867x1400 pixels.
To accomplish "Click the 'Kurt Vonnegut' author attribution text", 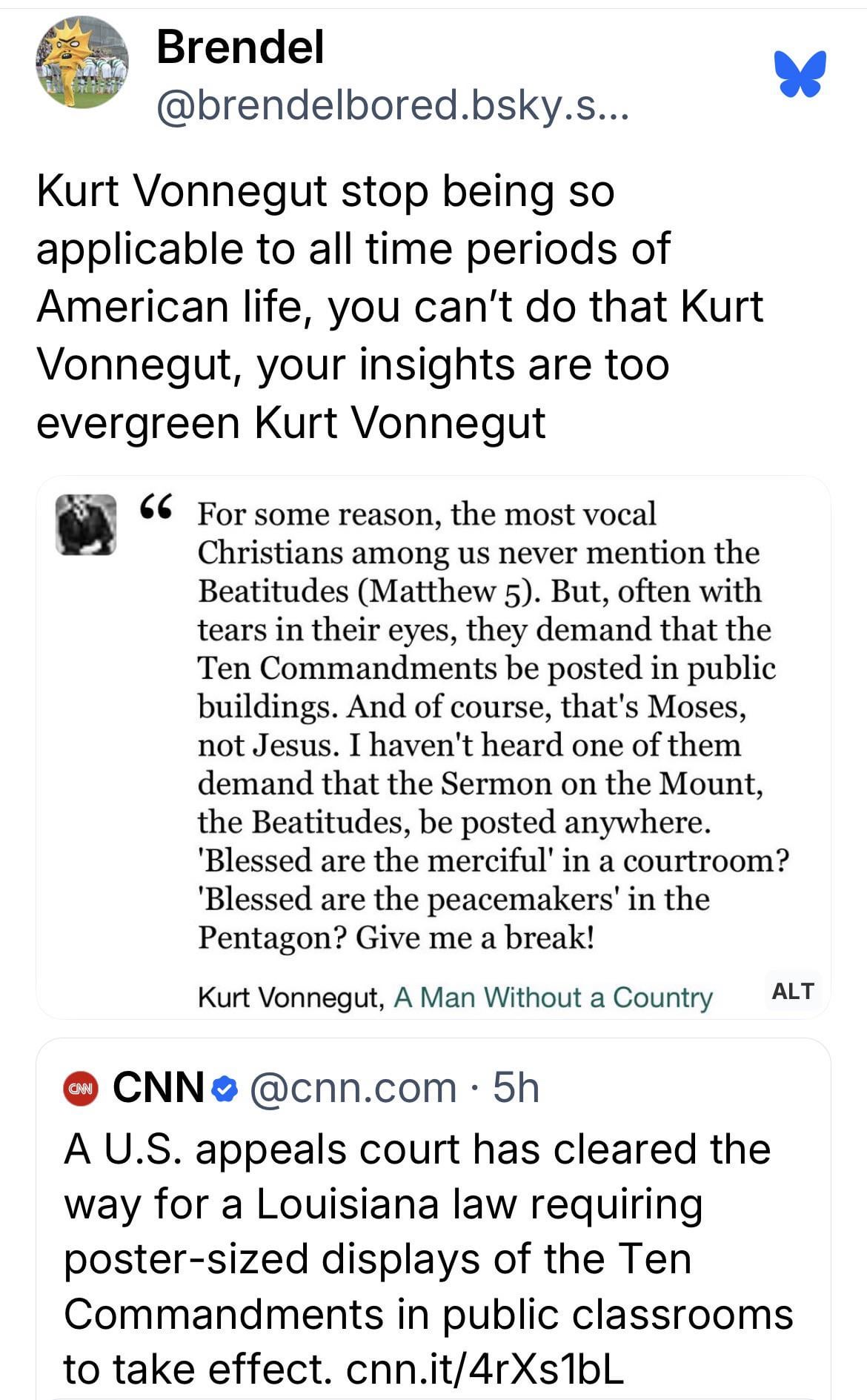I will point(289,998).
